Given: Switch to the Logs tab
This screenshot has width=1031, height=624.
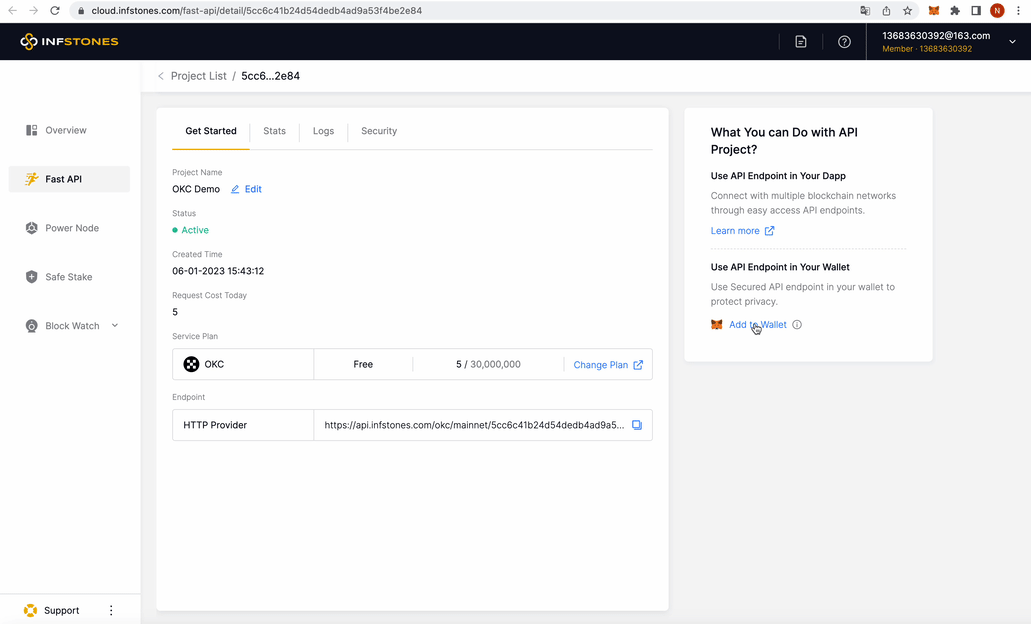Looking at the screenshot, I should pos(324,131).
